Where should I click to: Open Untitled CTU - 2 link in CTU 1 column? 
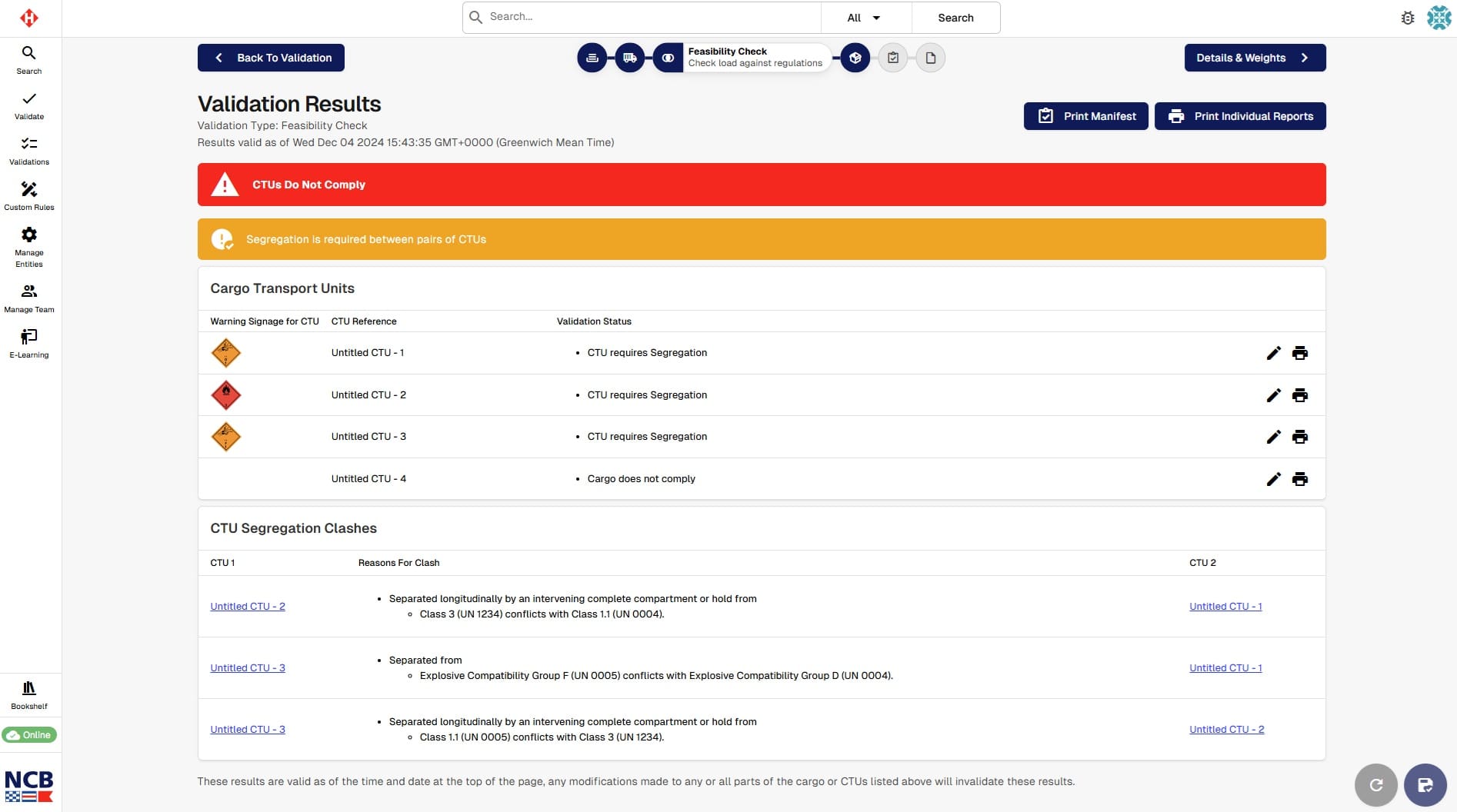[x=248, y=607]
